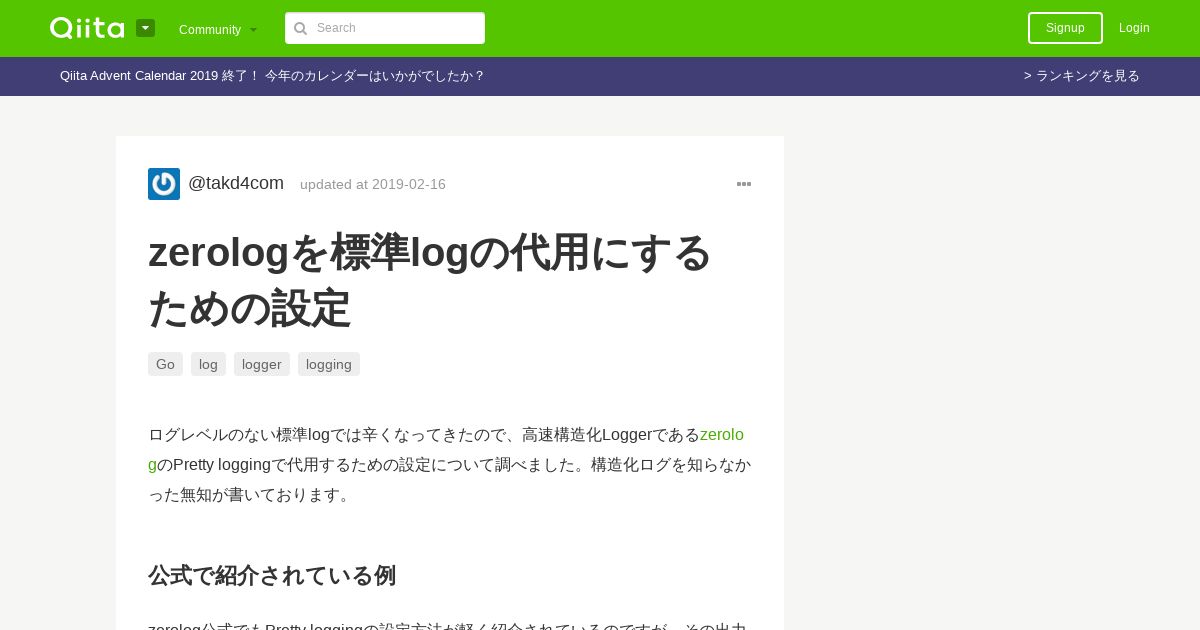Click the search magnifier icon
The image size is (1200, 630).
point(300,28)
